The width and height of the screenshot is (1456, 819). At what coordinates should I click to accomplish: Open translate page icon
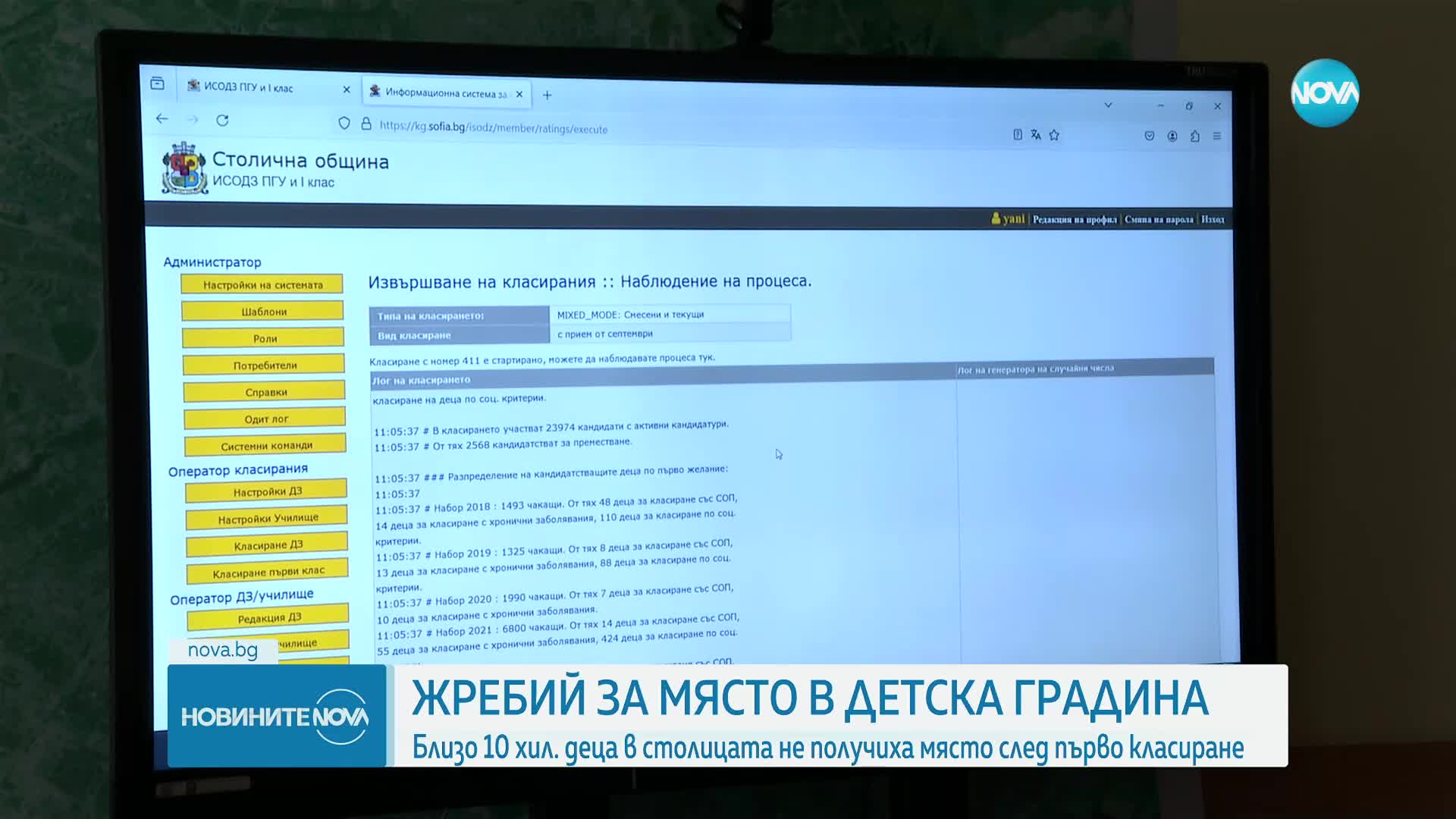(x=1036, y=135)
